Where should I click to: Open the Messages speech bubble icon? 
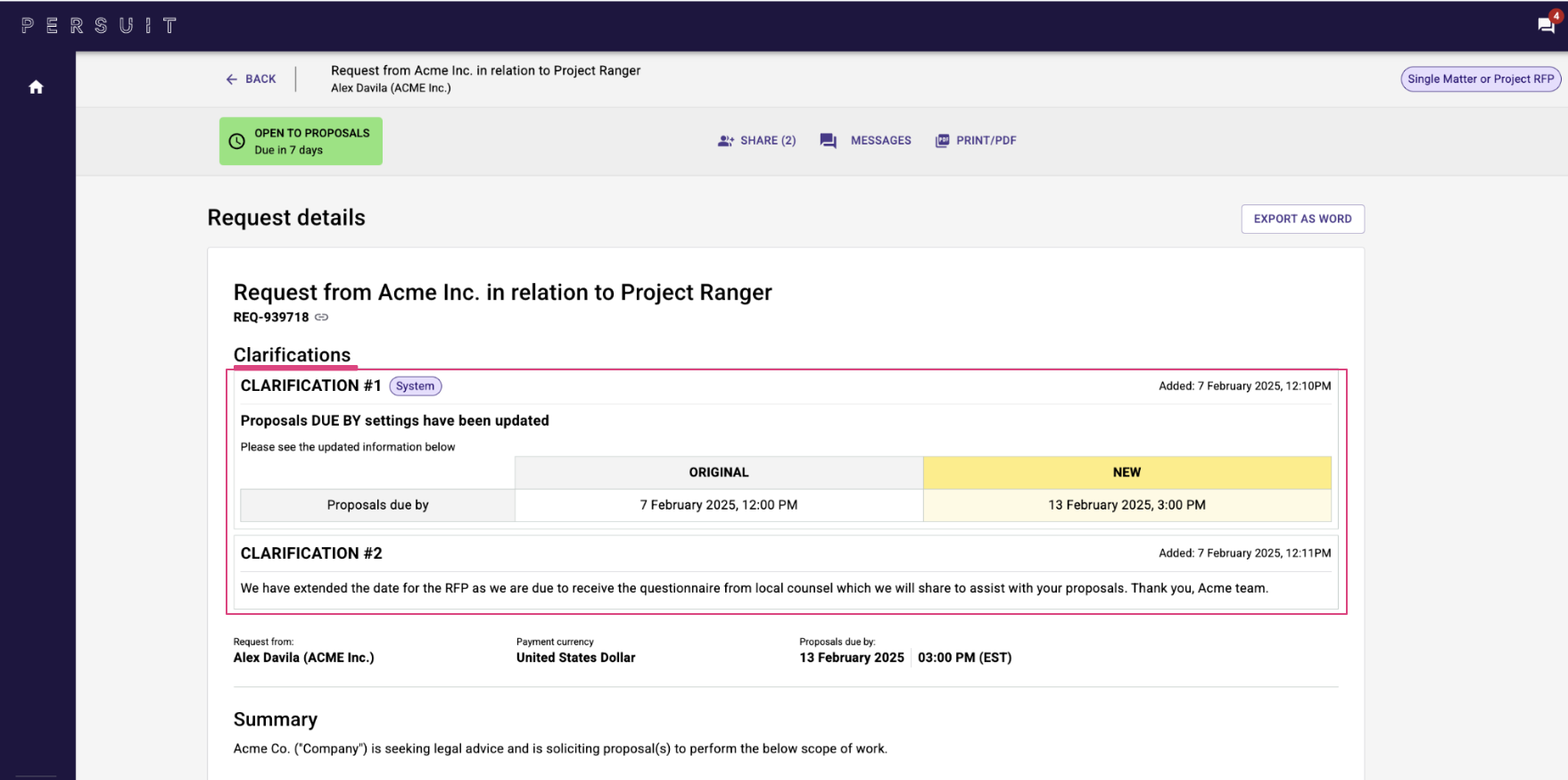tap(829, 141)
